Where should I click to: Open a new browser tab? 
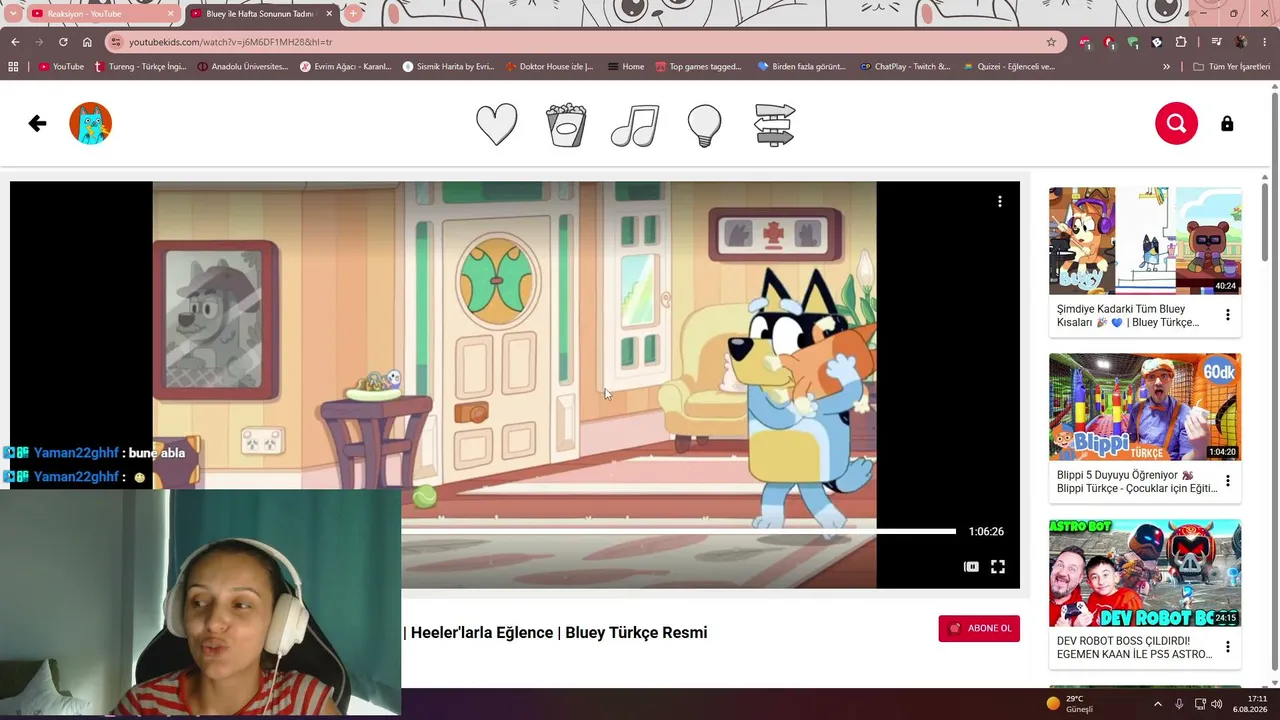[353, 14]
